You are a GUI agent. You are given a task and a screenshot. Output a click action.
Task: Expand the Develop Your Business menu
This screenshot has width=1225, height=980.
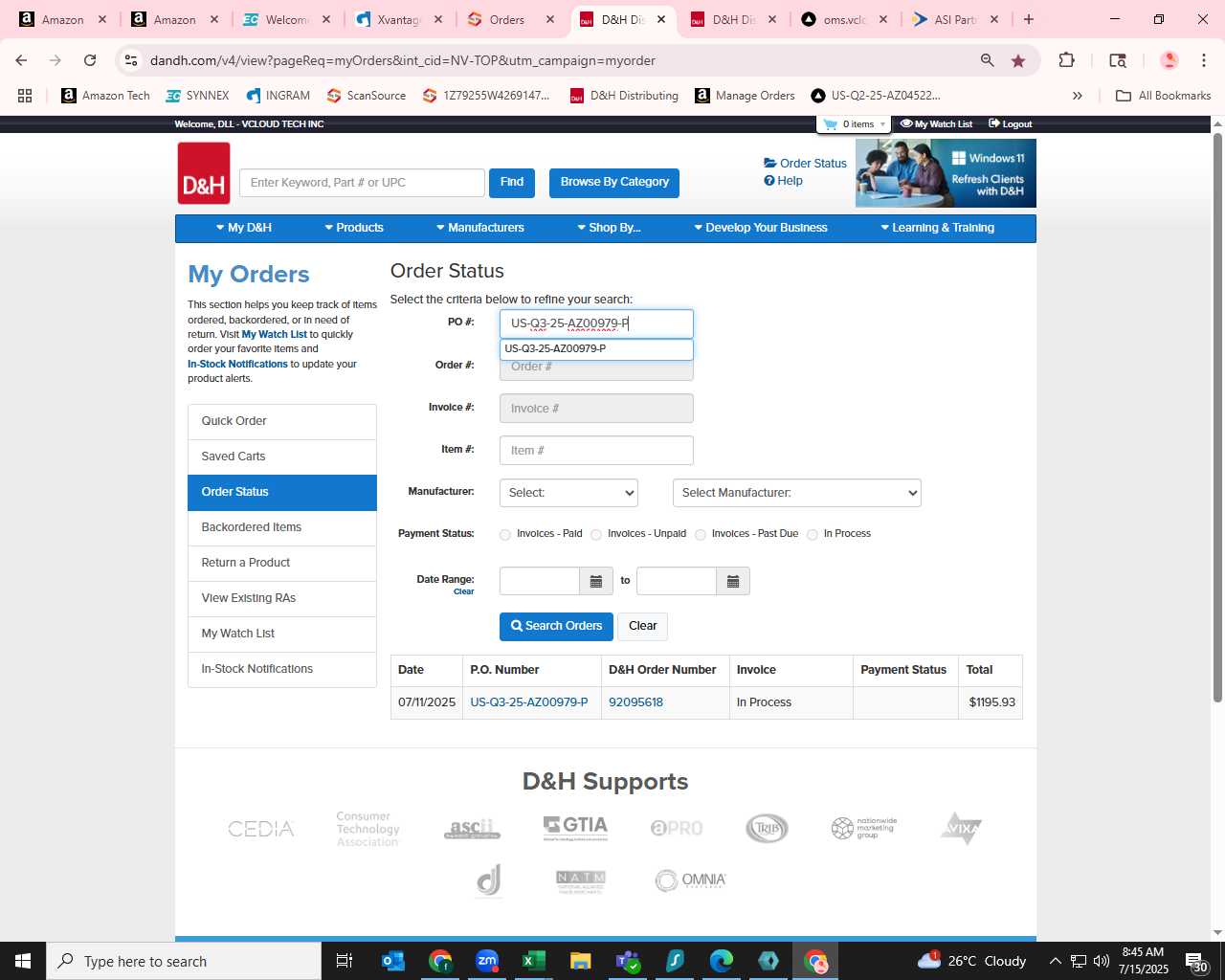tap(761, 228)
